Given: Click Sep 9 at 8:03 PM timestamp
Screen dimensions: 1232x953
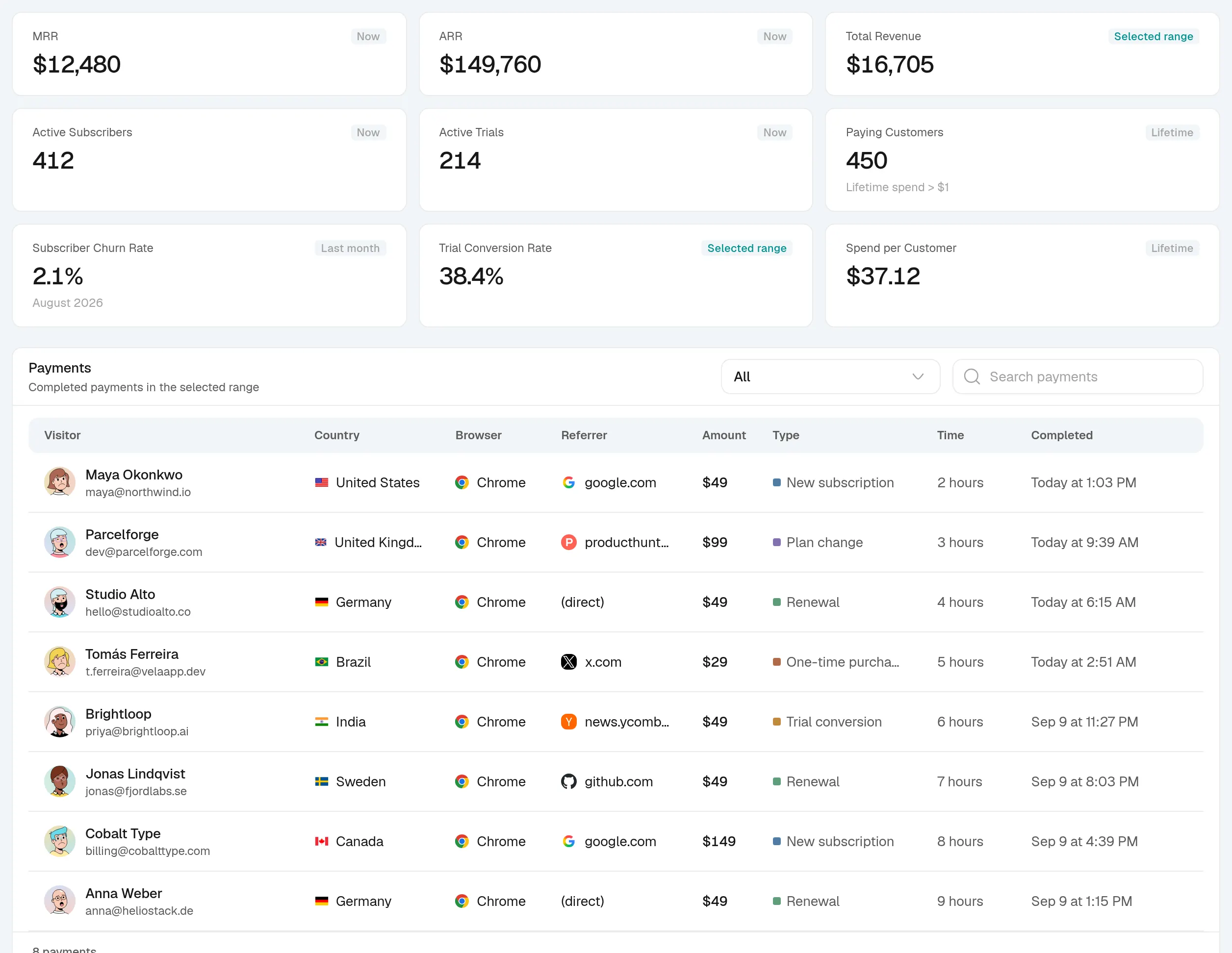Looking at the screenshot, I should tap(1085, 781).
